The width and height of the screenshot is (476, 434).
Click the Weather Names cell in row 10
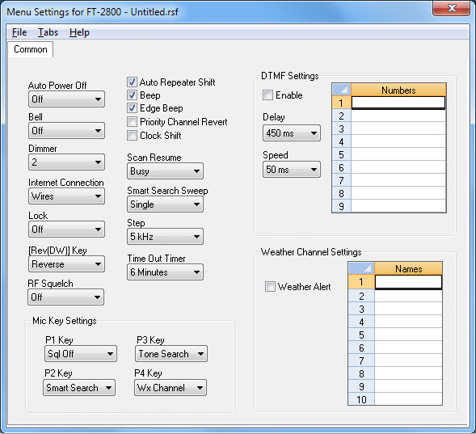coord(409,399)
